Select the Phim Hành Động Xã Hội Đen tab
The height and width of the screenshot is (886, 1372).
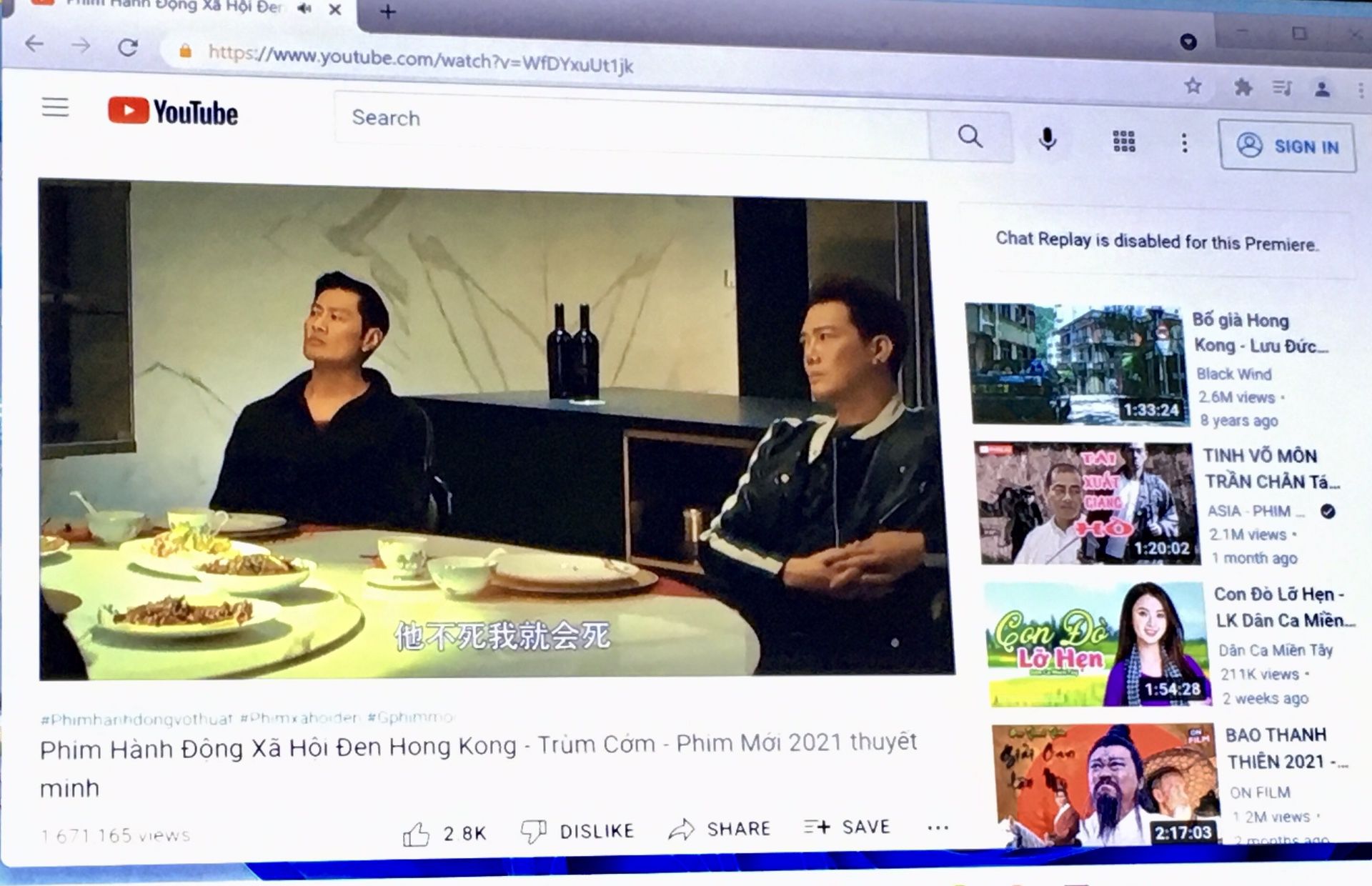pyautogui.click(x=175, y=7)
